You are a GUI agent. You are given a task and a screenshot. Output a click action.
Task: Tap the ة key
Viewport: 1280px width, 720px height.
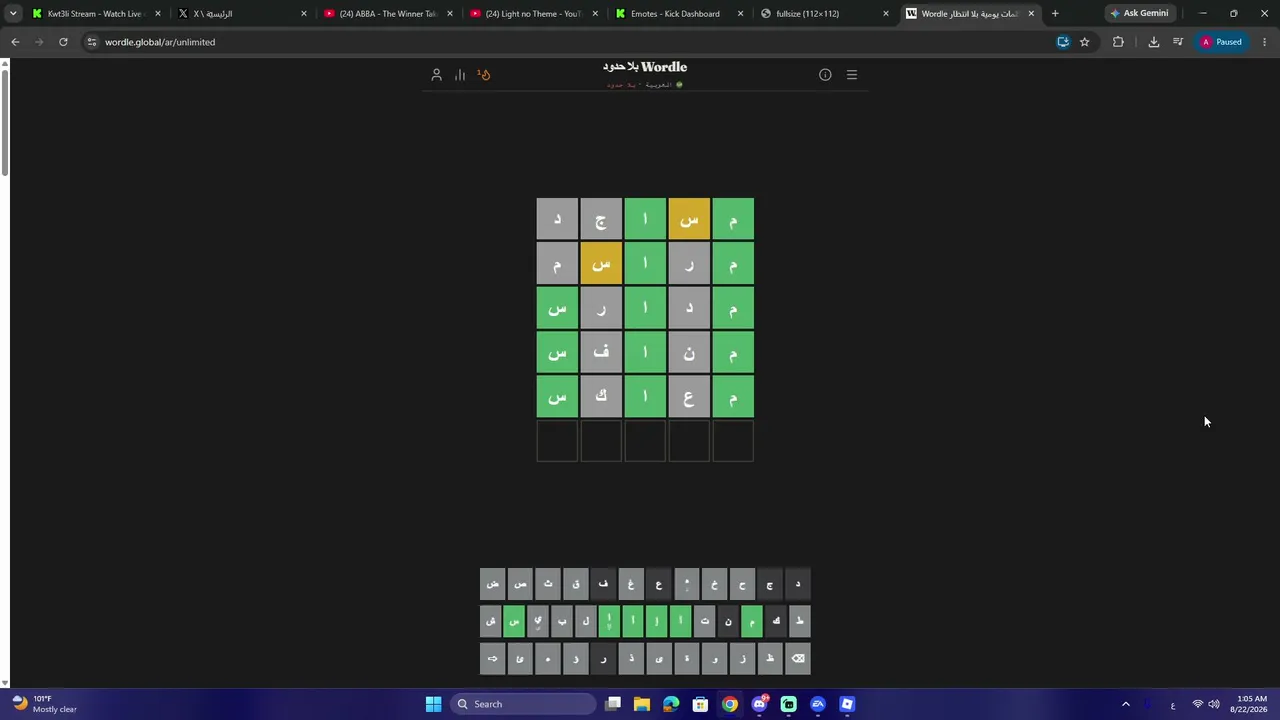click(687, 658)
